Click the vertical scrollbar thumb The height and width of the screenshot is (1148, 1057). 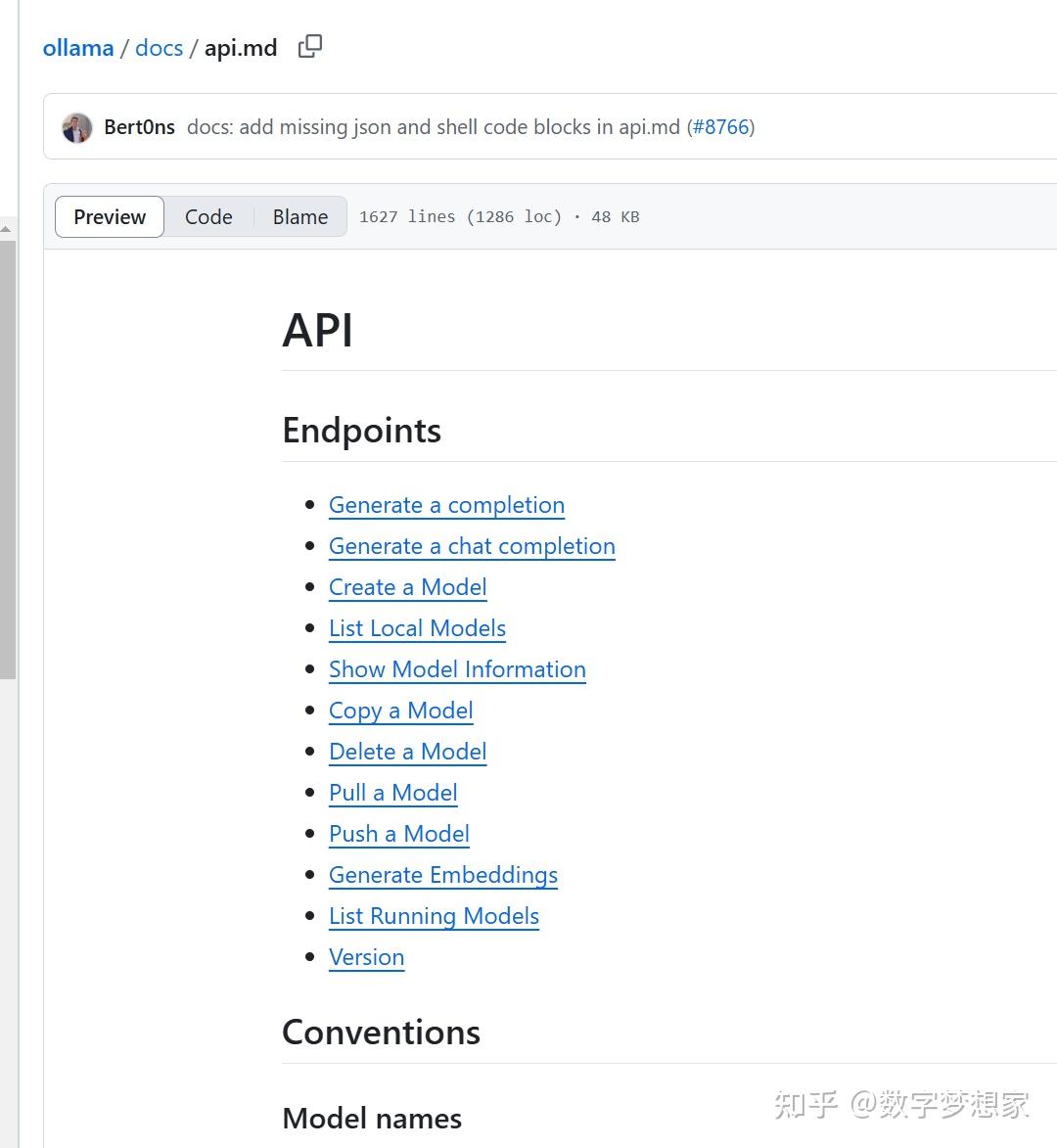click(x=7, y=460)
